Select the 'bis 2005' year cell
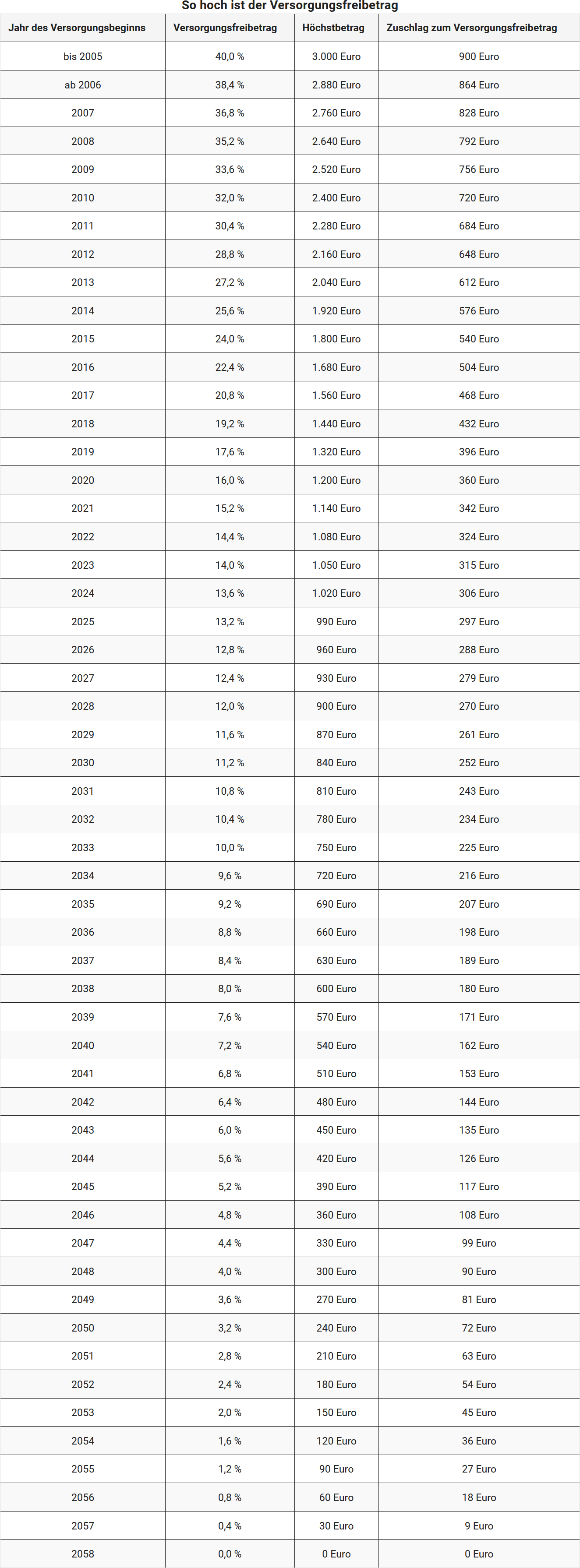The image size is (580, 1568). pos(83,56)
